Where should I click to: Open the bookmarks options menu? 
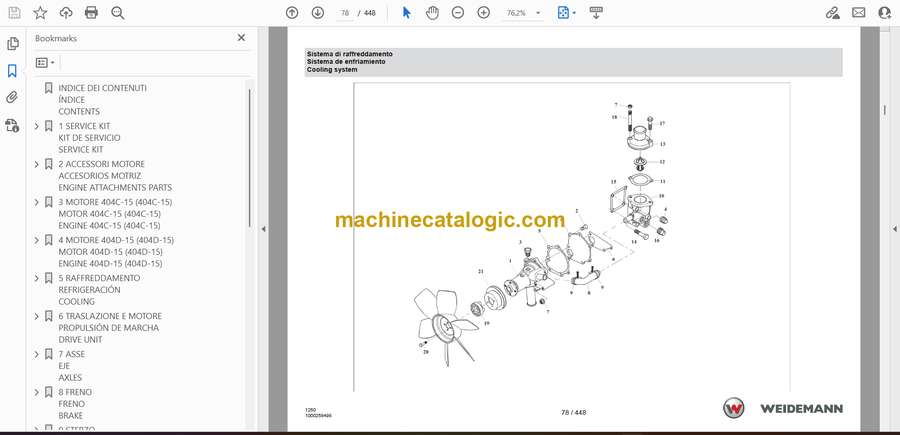tap(45, 62)
